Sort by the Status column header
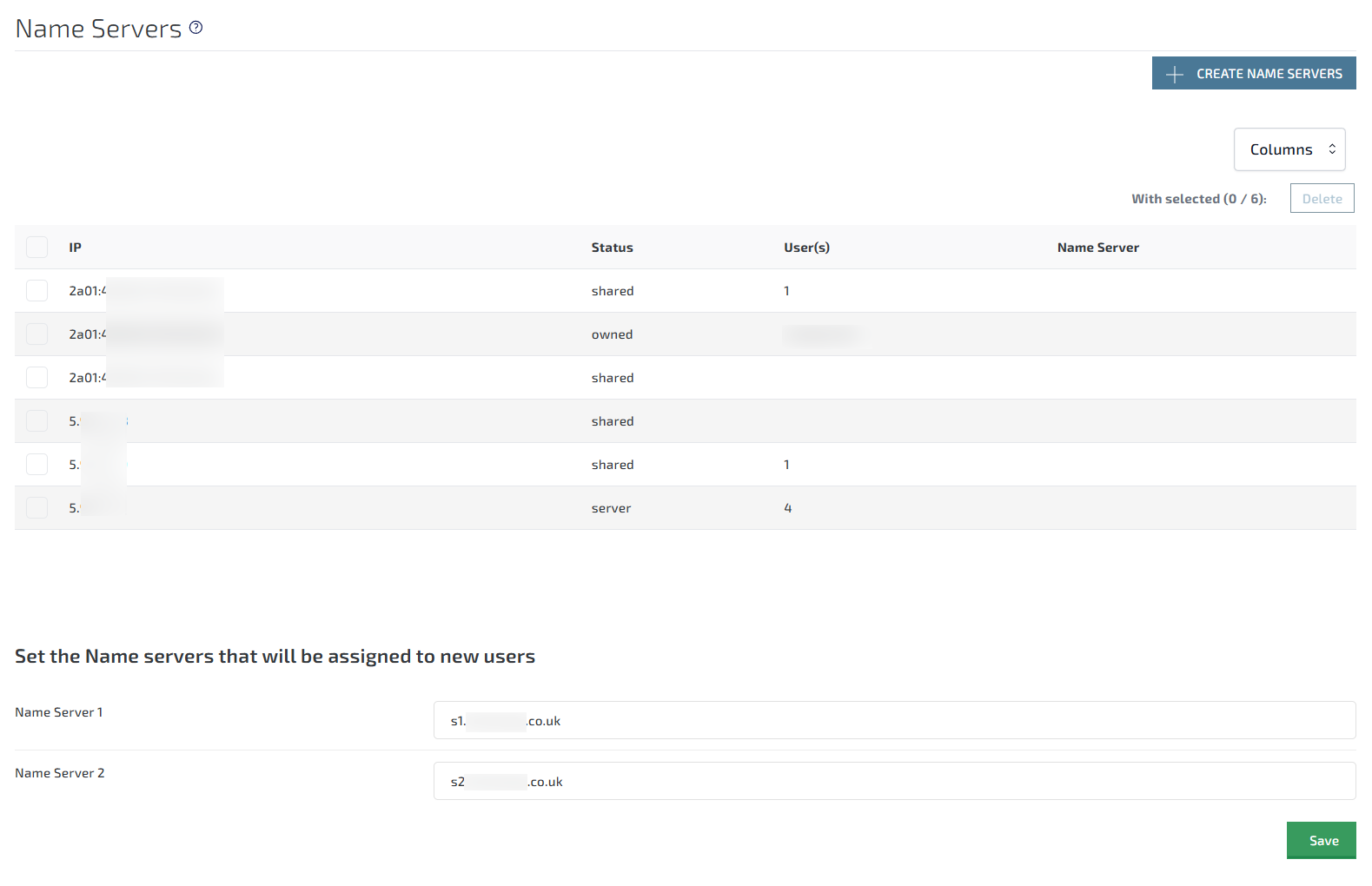The image size is (1372, 886). point(612,248)
